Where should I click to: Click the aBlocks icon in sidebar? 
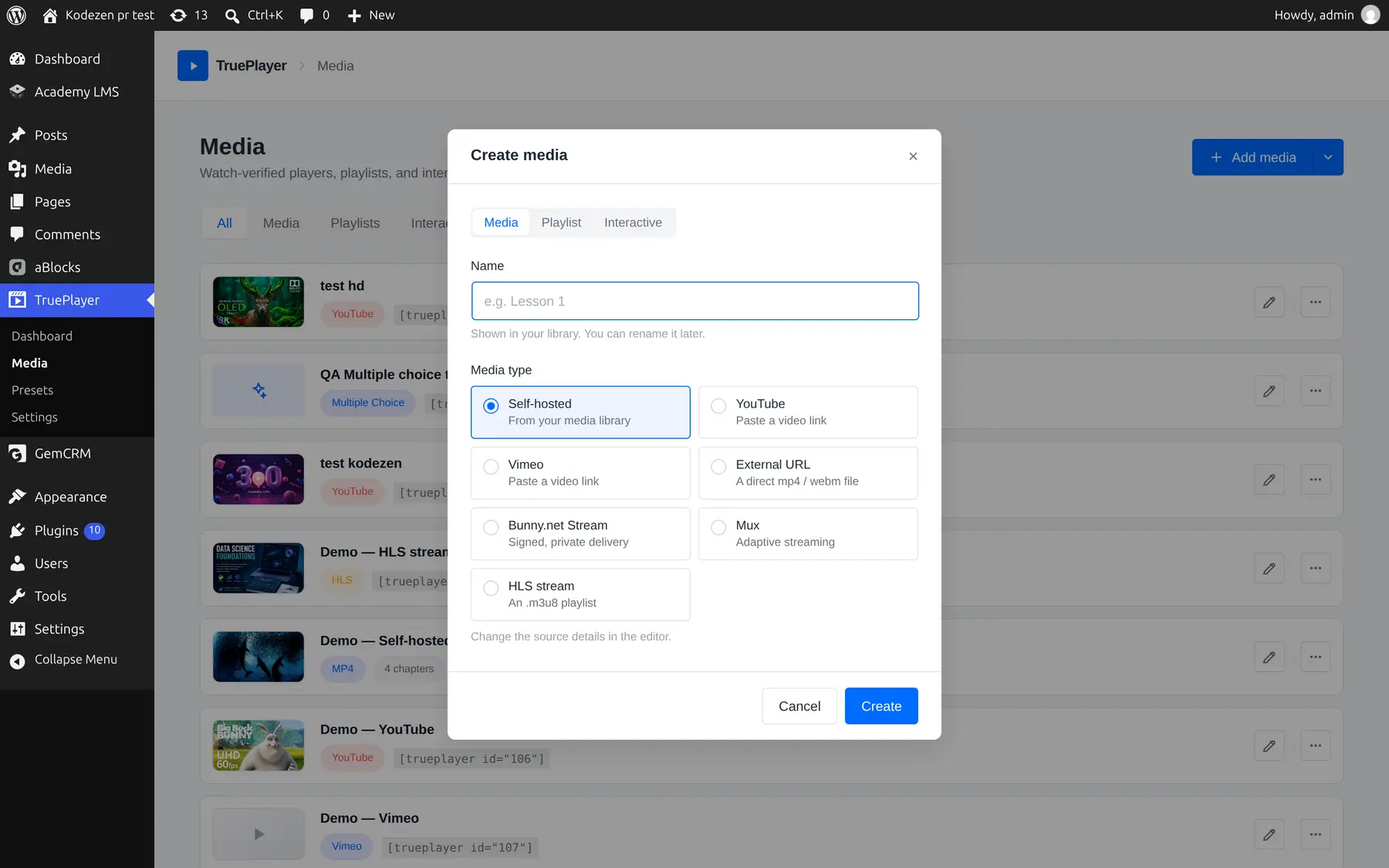click(17, 267)
